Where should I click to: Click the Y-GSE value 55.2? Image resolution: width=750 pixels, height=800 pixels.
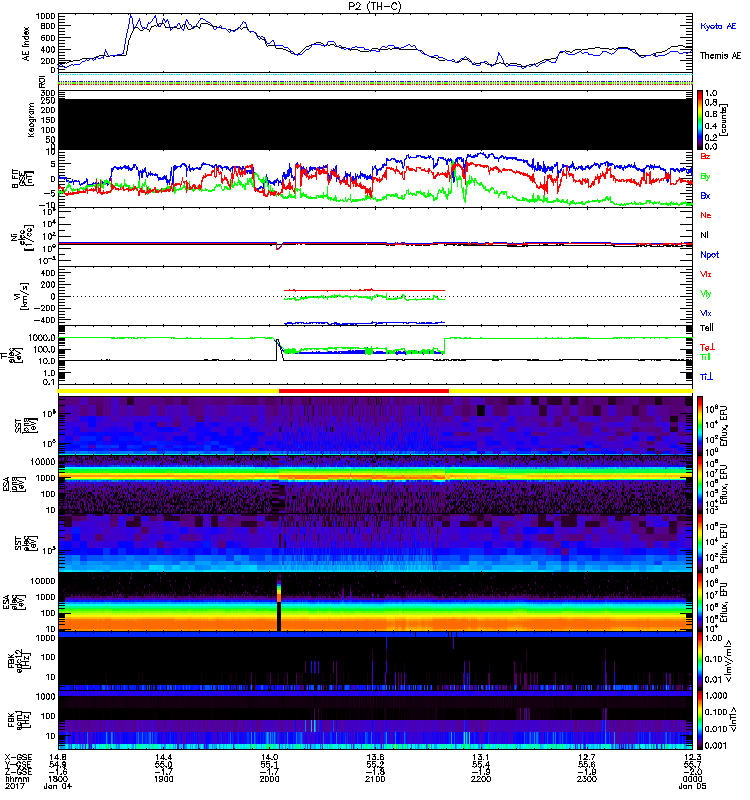(375, 765)
